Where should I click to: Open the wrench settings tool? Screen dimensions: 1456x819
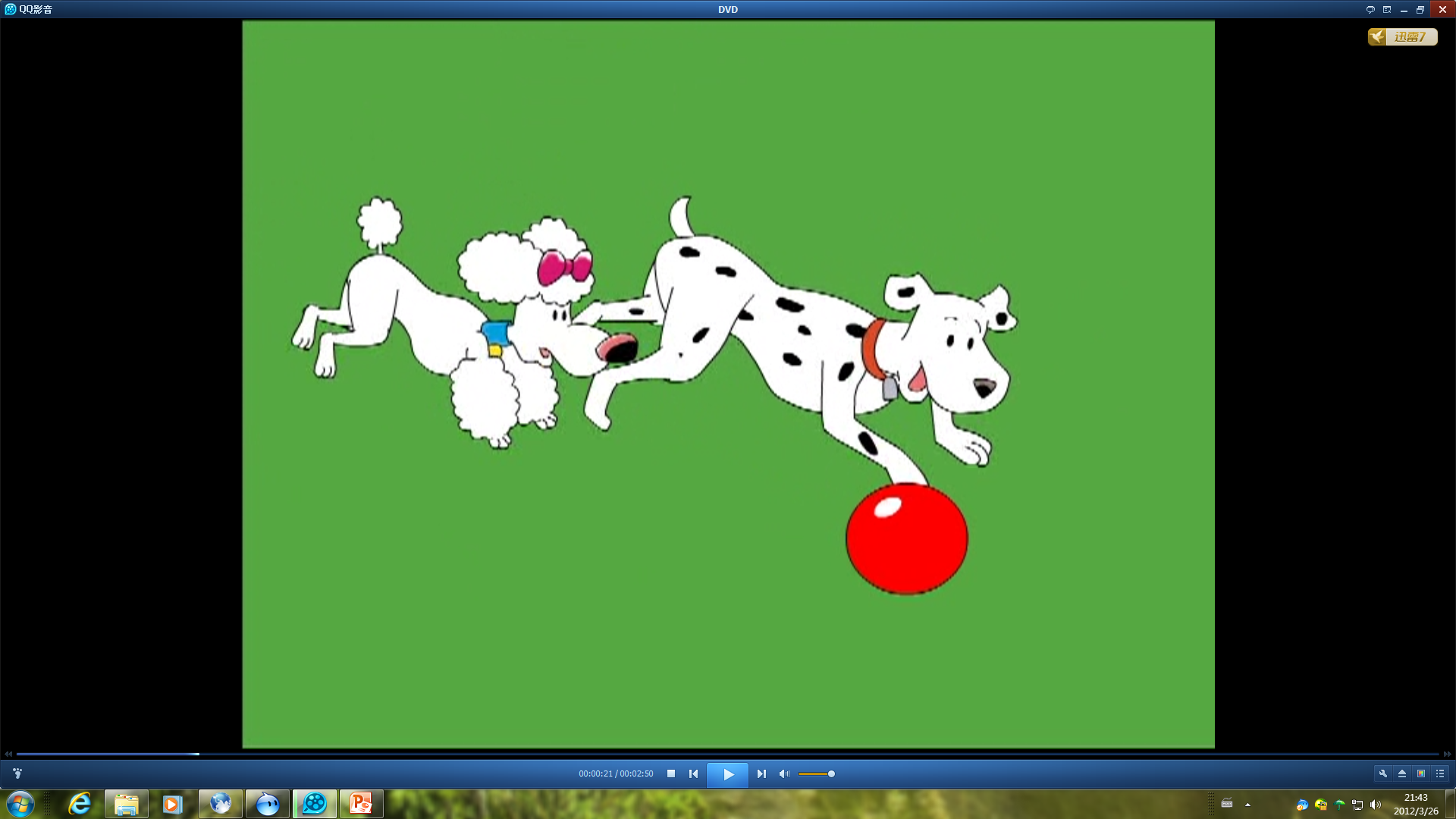coord(1383,773)
